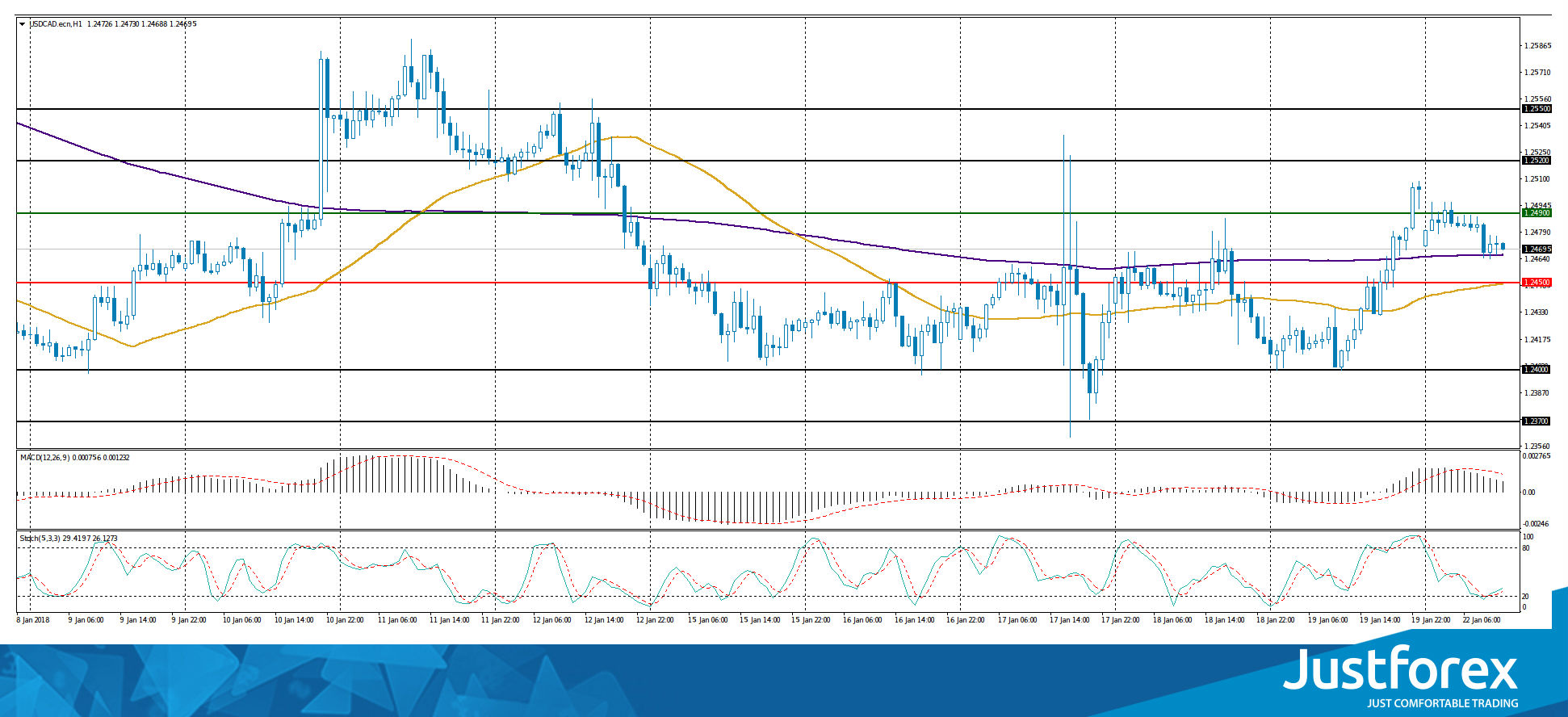The height and width of the screenshot is (717, 1568).
Task: Click the 1.24000 support level label
Action: [1537, 370]
